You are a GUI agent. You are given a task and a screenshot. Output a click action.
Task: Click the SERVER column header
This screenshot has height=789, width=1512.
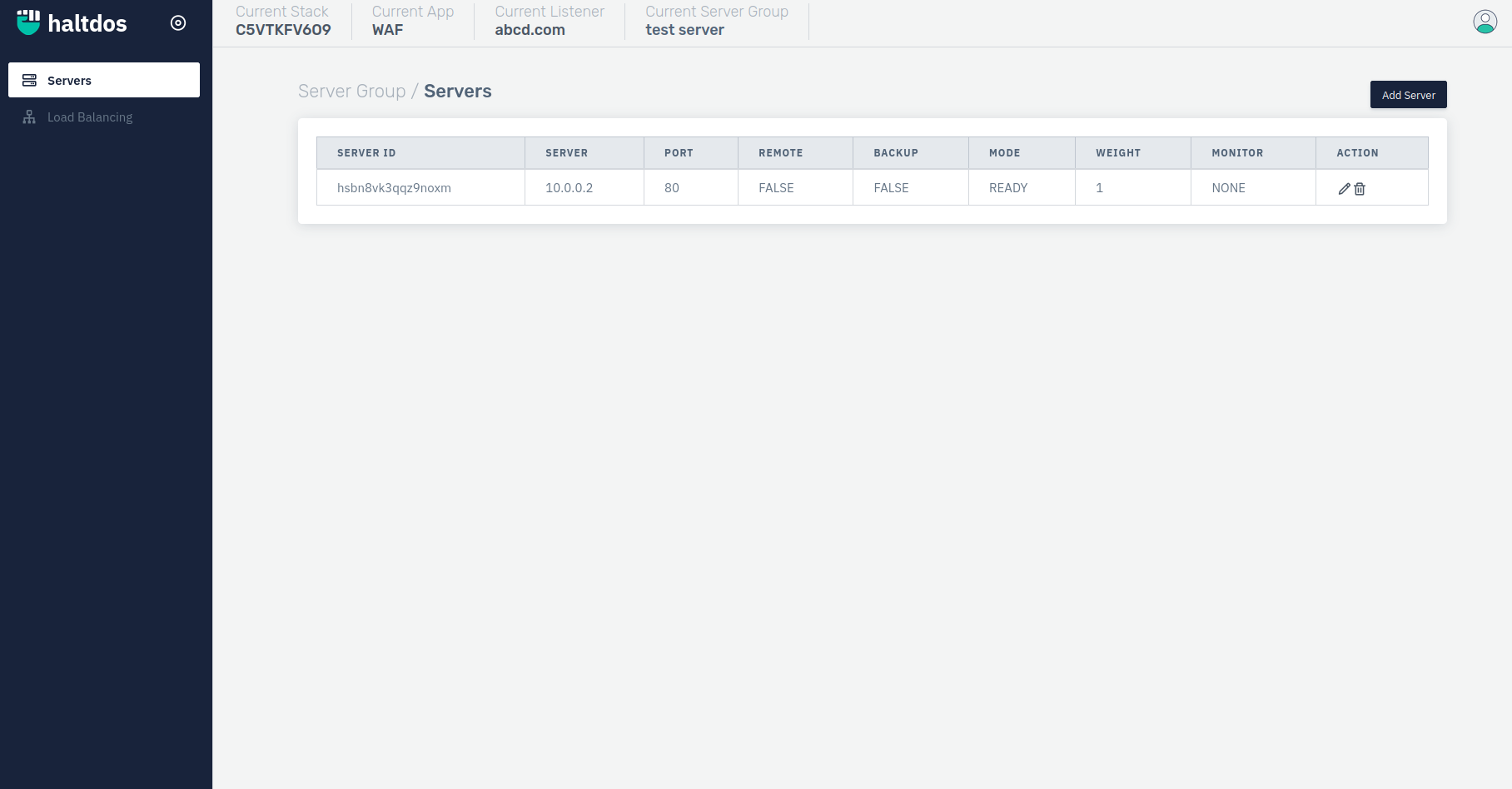[x=584, y=153]
